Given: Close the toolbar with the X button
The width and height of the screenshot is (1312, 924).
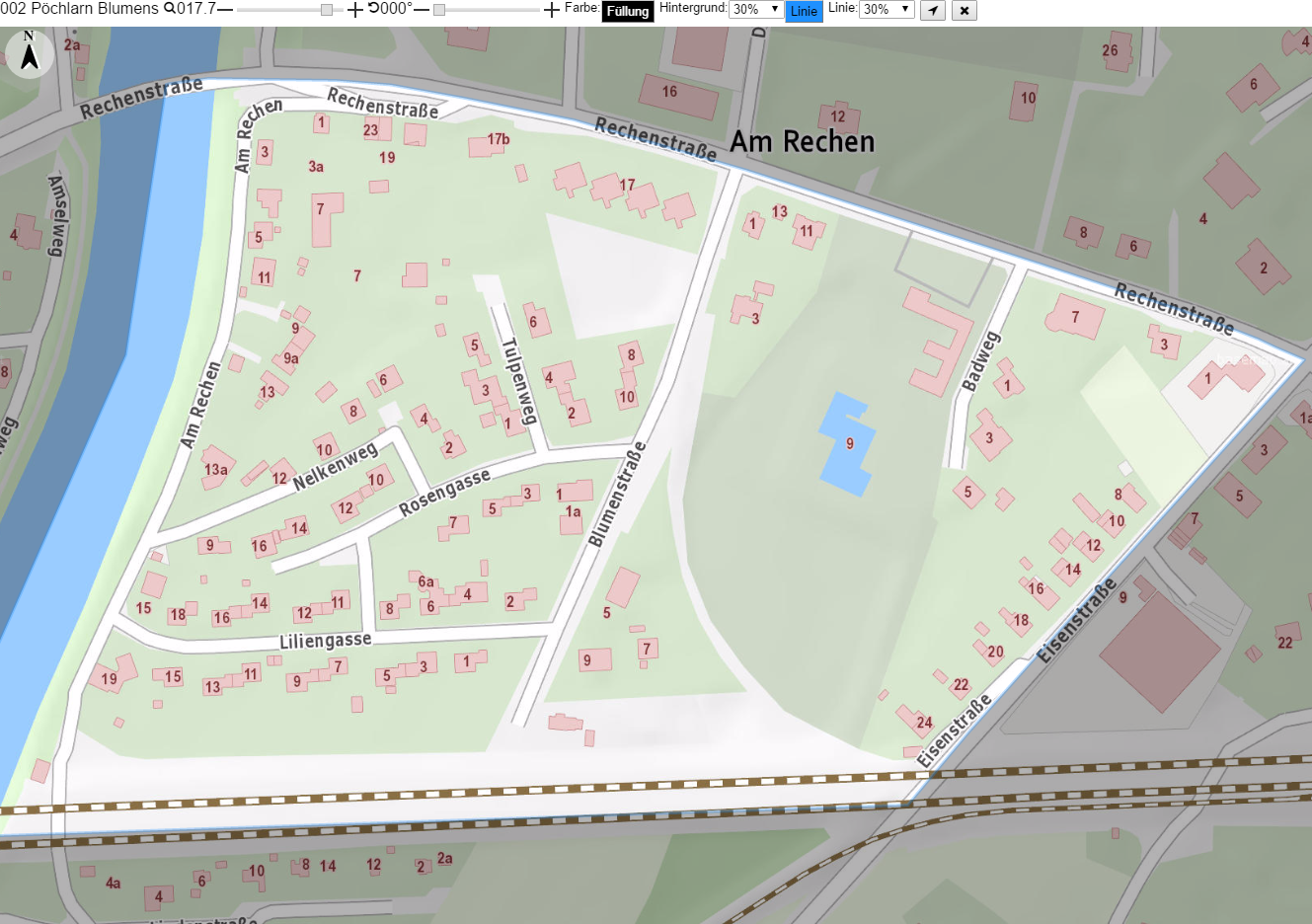Looking at the screenshot, I should (x=965, y=10).
